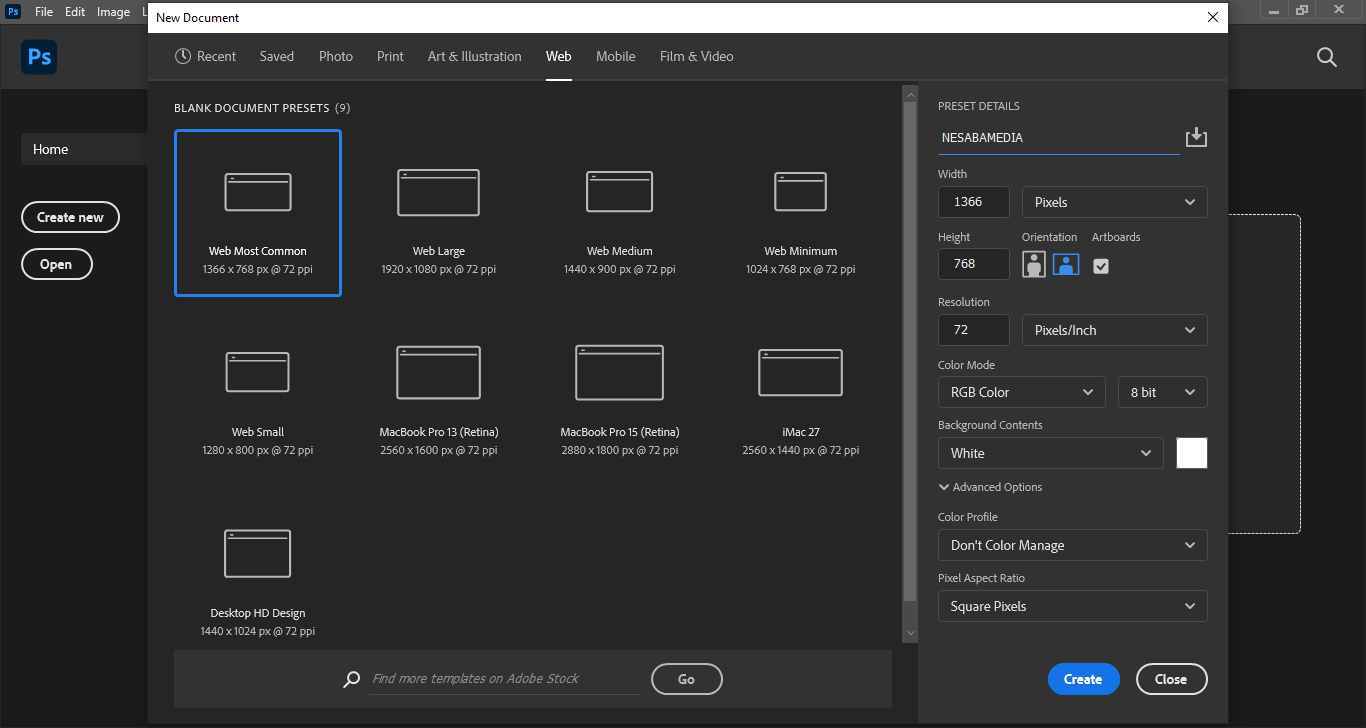Expand the Don't Color Manage profile dropdown
The height and width of the screenshot is (728, 1366).
(1072, 545)
